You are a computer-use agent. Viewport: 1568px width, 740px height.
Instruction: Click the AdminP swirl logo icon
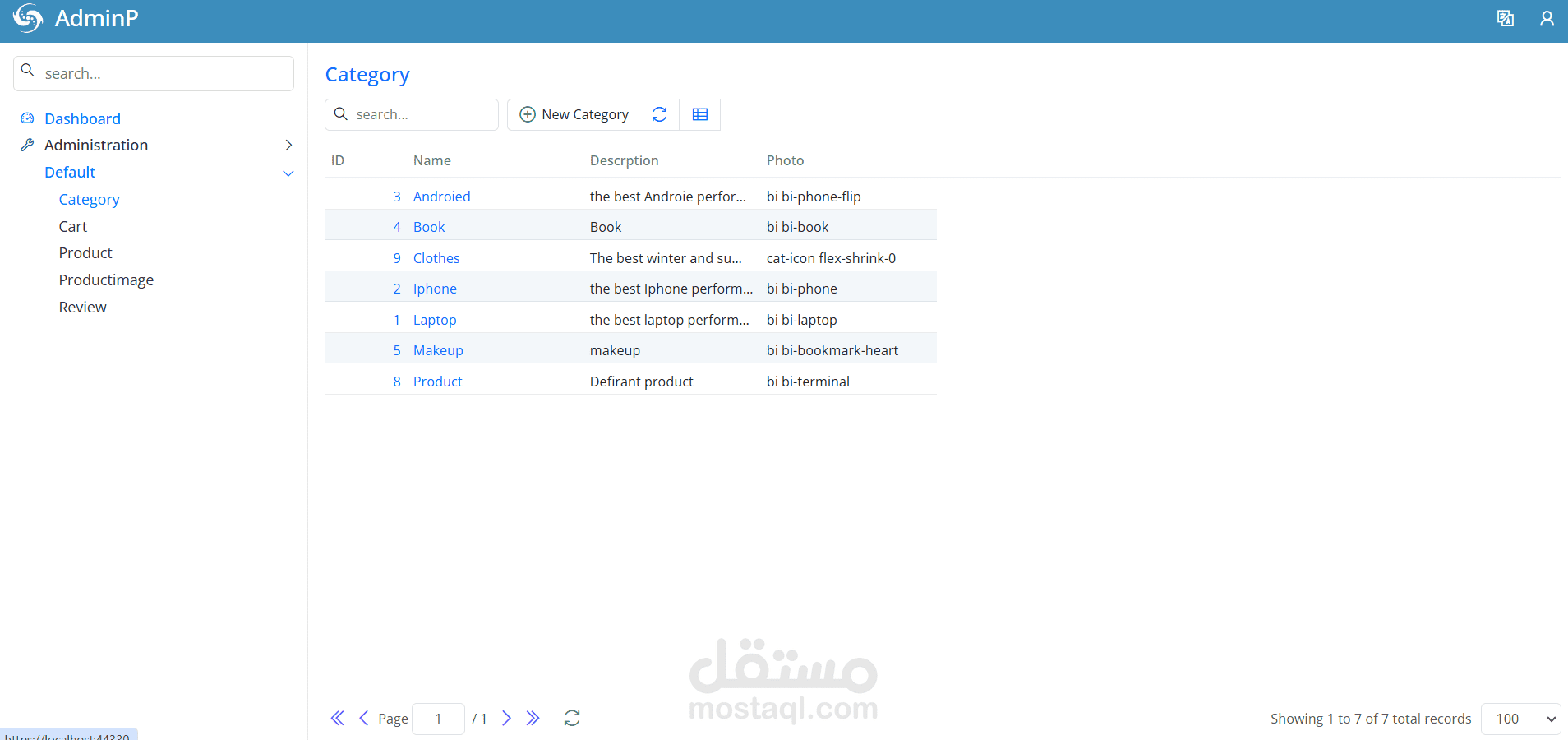click(x=28, y=18)
